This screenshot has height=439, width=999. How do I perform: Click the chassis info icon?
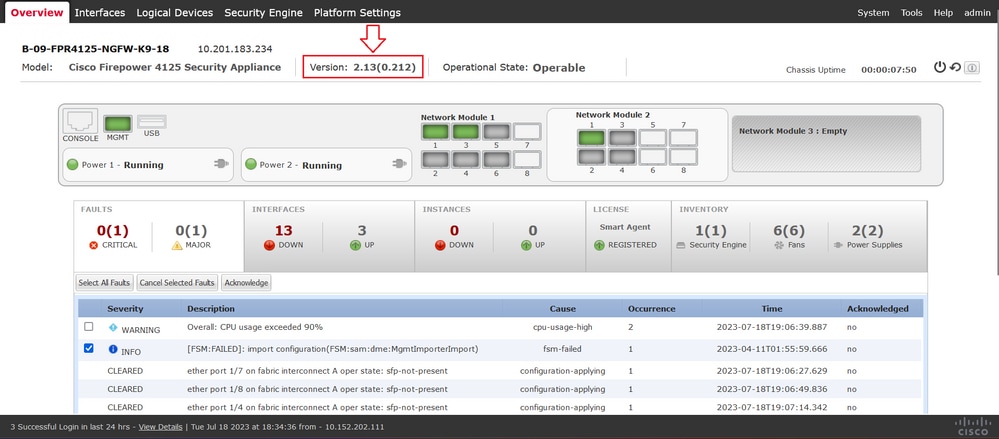pyautogui.click(x=972, y=68)
